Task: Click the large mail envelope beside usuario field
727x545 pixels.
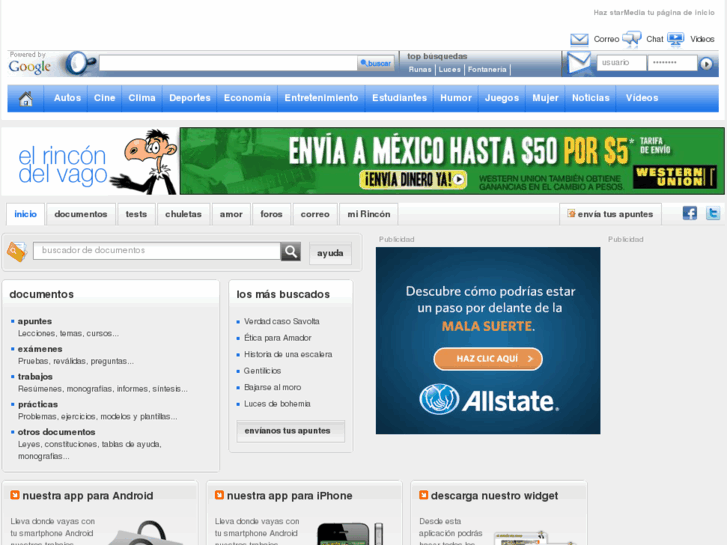Action: click(x=579, y=63)
